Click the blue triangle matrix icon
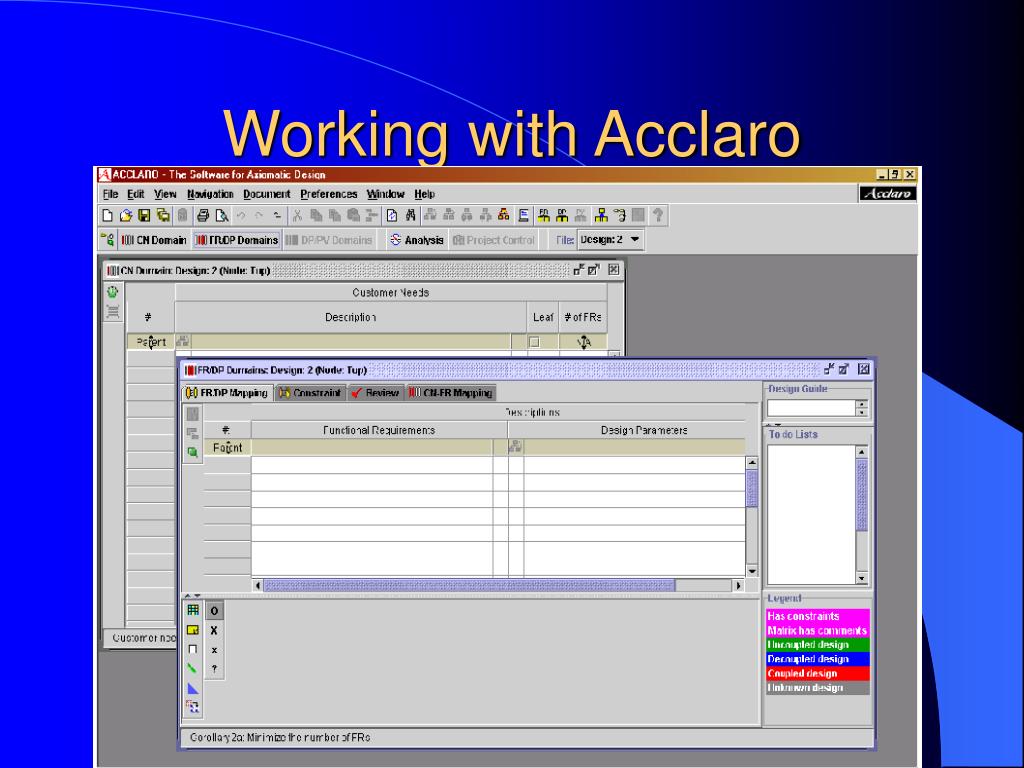Image resolution: width=1024 pixels, height=768 pixels. coord(193,688)
